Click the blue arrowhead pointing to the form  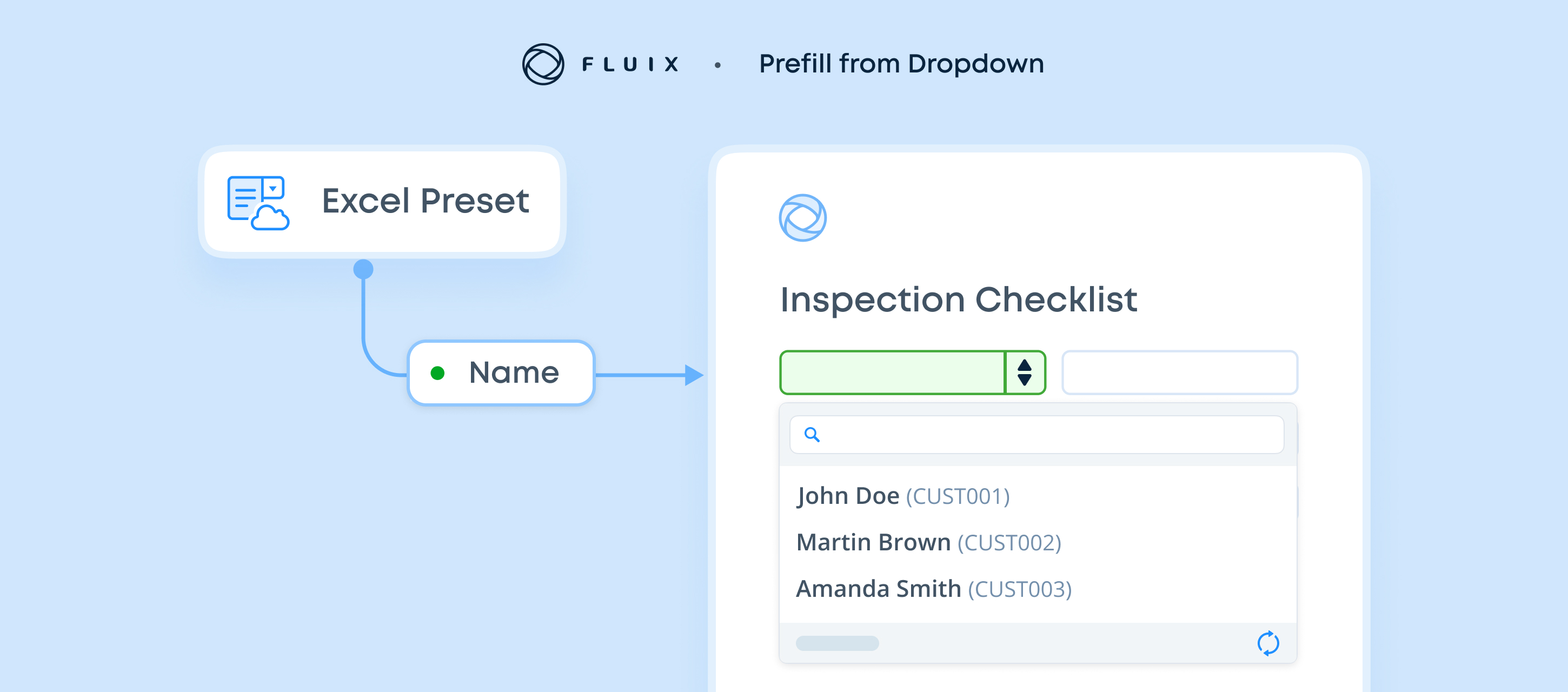(693, 375)
